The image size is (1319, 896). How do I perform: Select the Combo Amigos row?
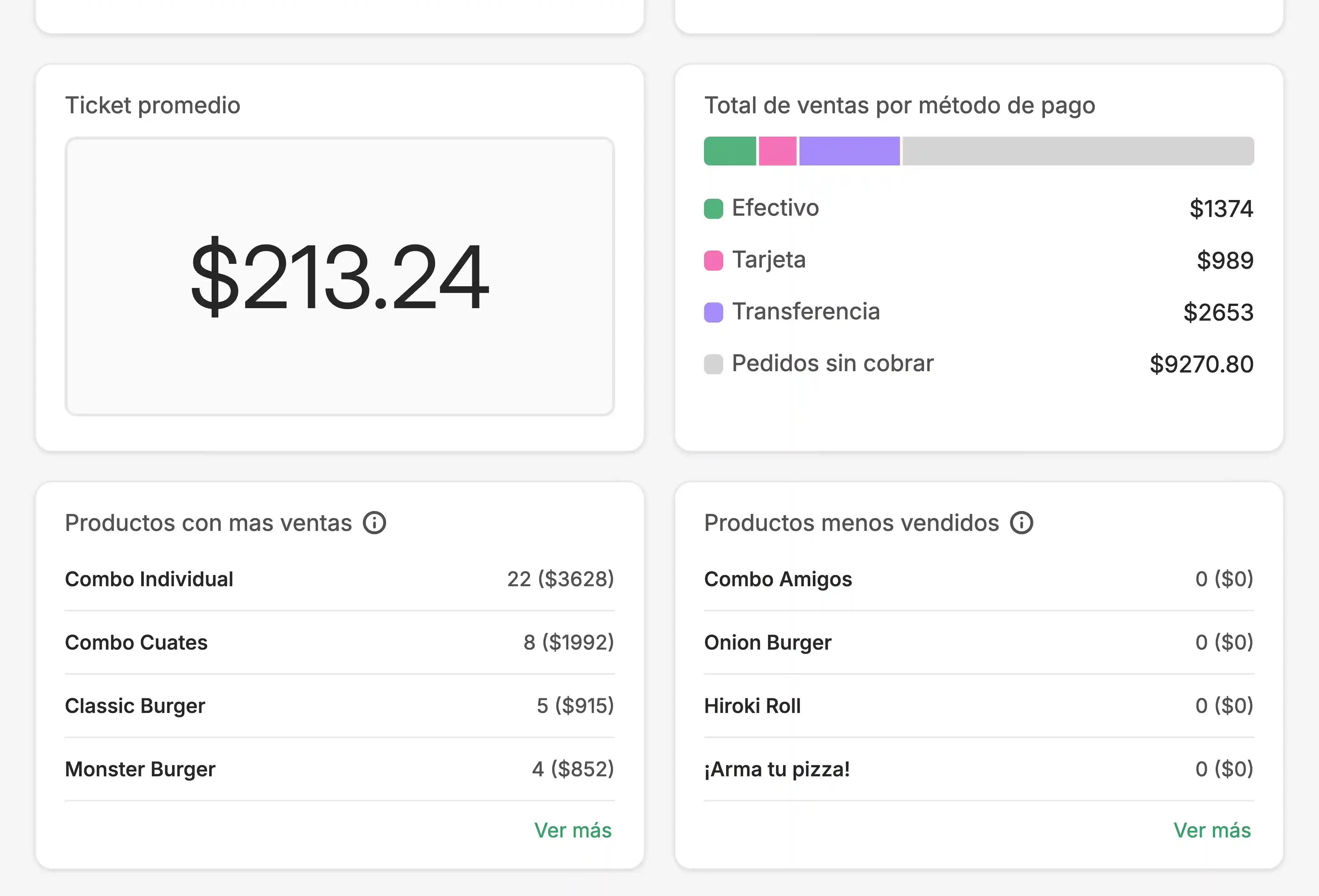[978, 580]
